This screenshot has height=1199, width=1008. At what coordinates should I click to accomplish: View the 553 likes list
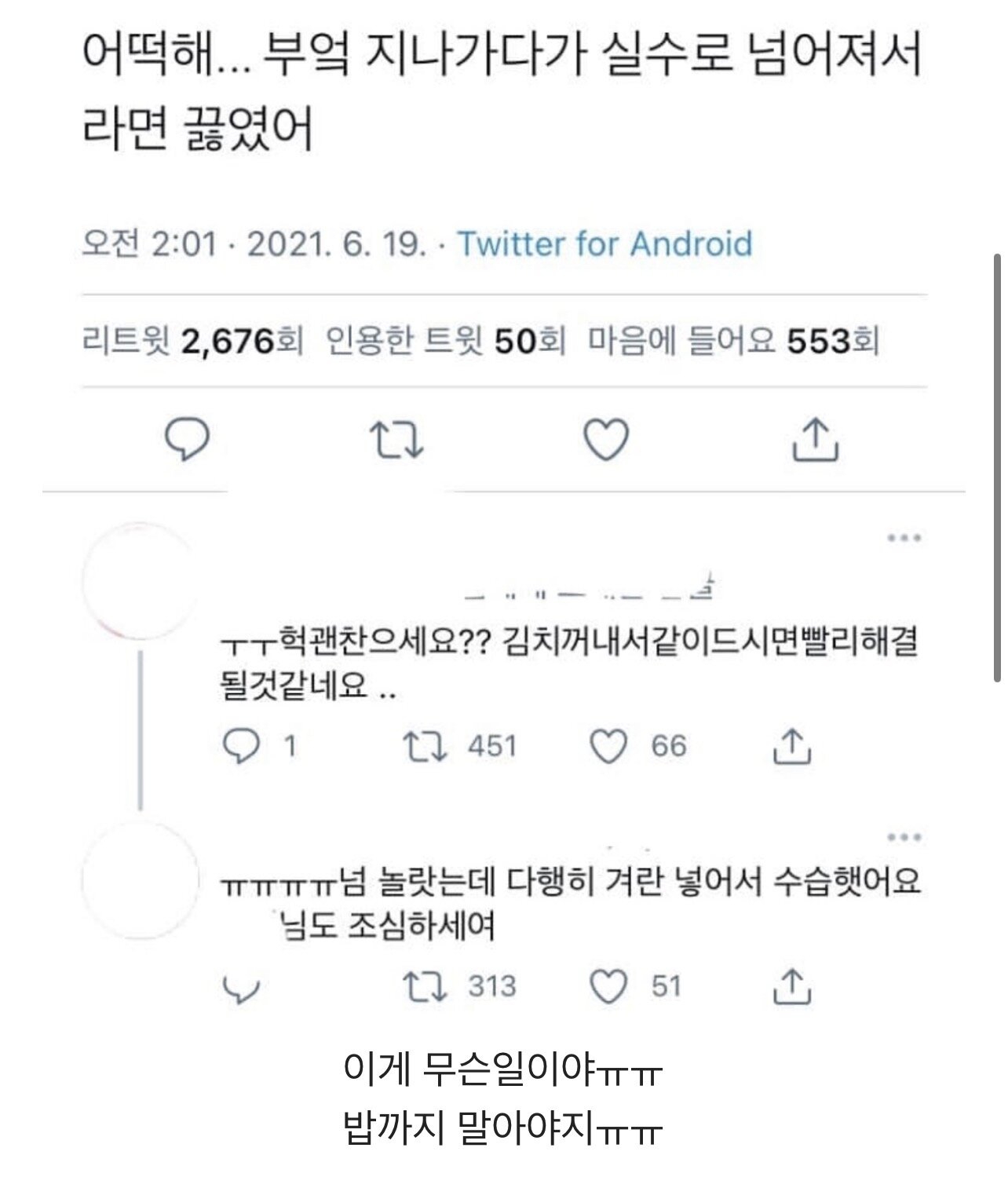pyautogui.click(x=733, y=342)
